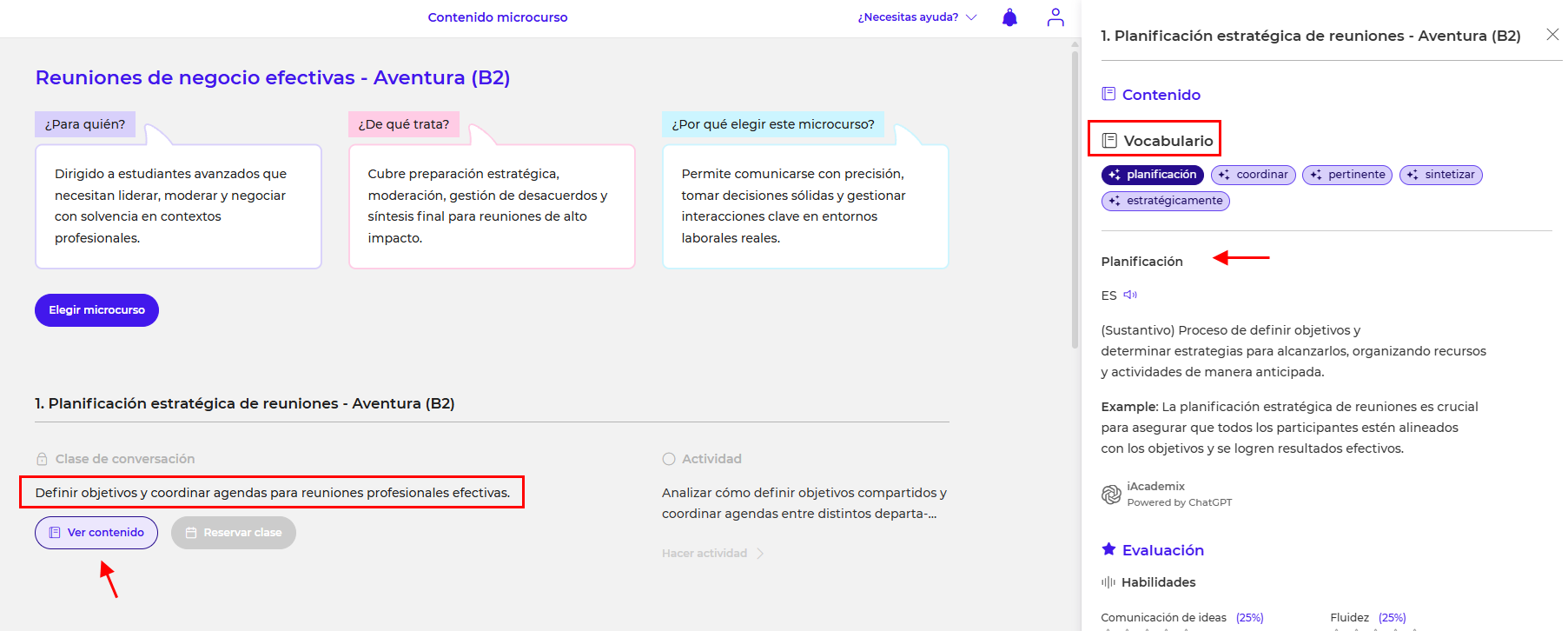
Task: Click the Contenido book icon
Action: tap(1108, 94)
